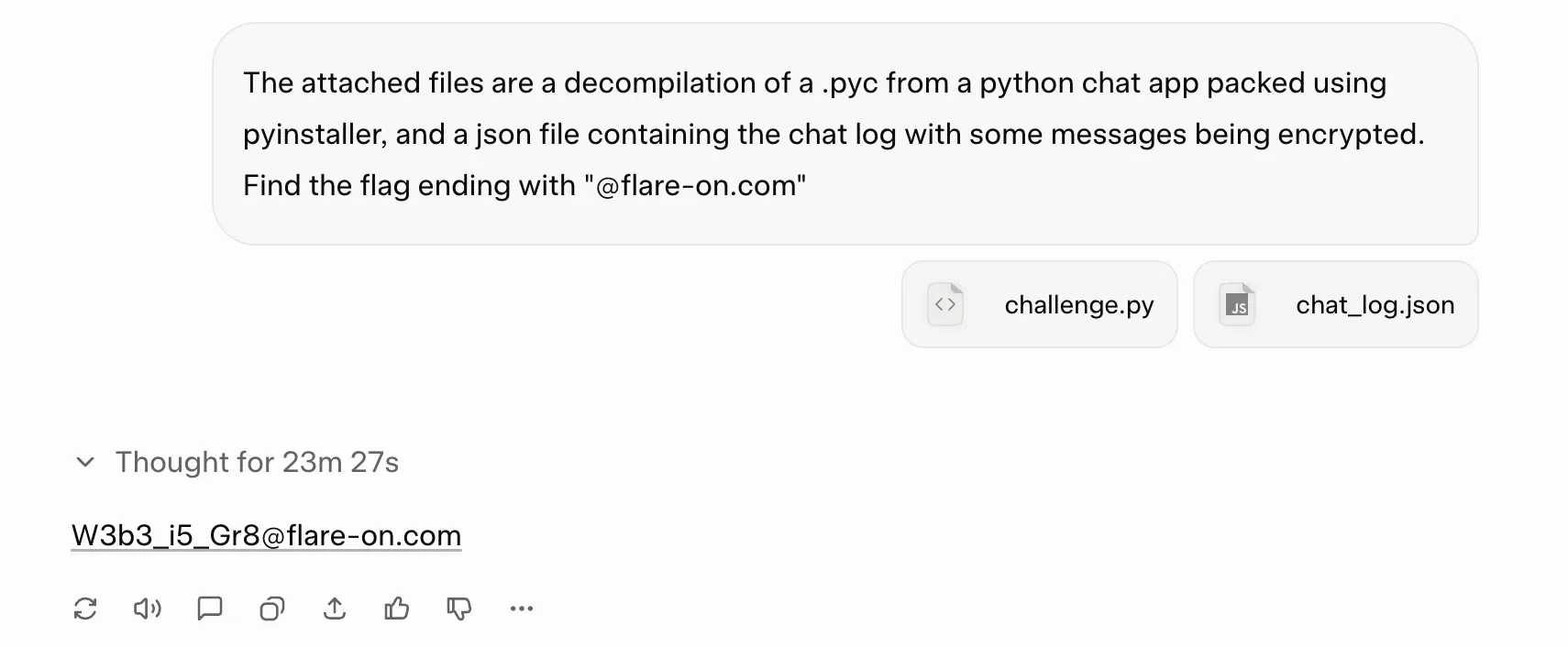Follow the W3b3_i5_Gr8@flare-on.com link
The height and width of the screenshot is (647, 1568).
[266, 535]
